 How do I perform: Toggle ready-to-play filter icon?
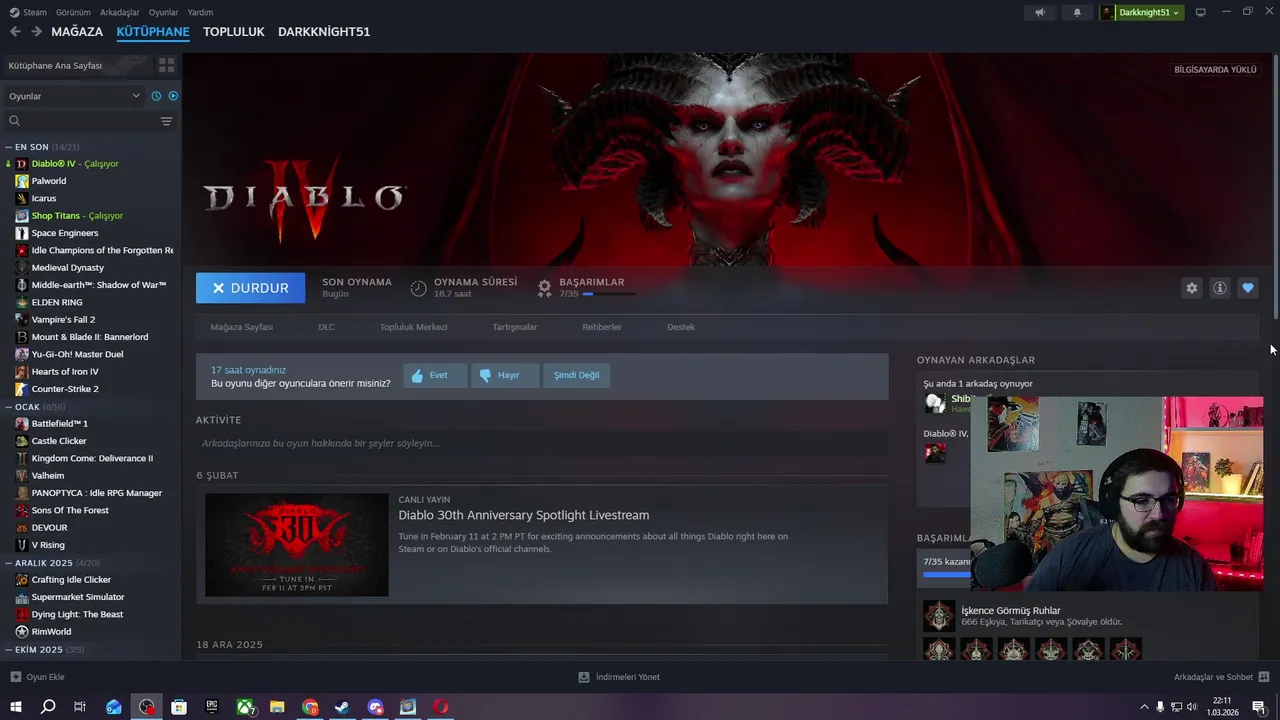[173, 96]
